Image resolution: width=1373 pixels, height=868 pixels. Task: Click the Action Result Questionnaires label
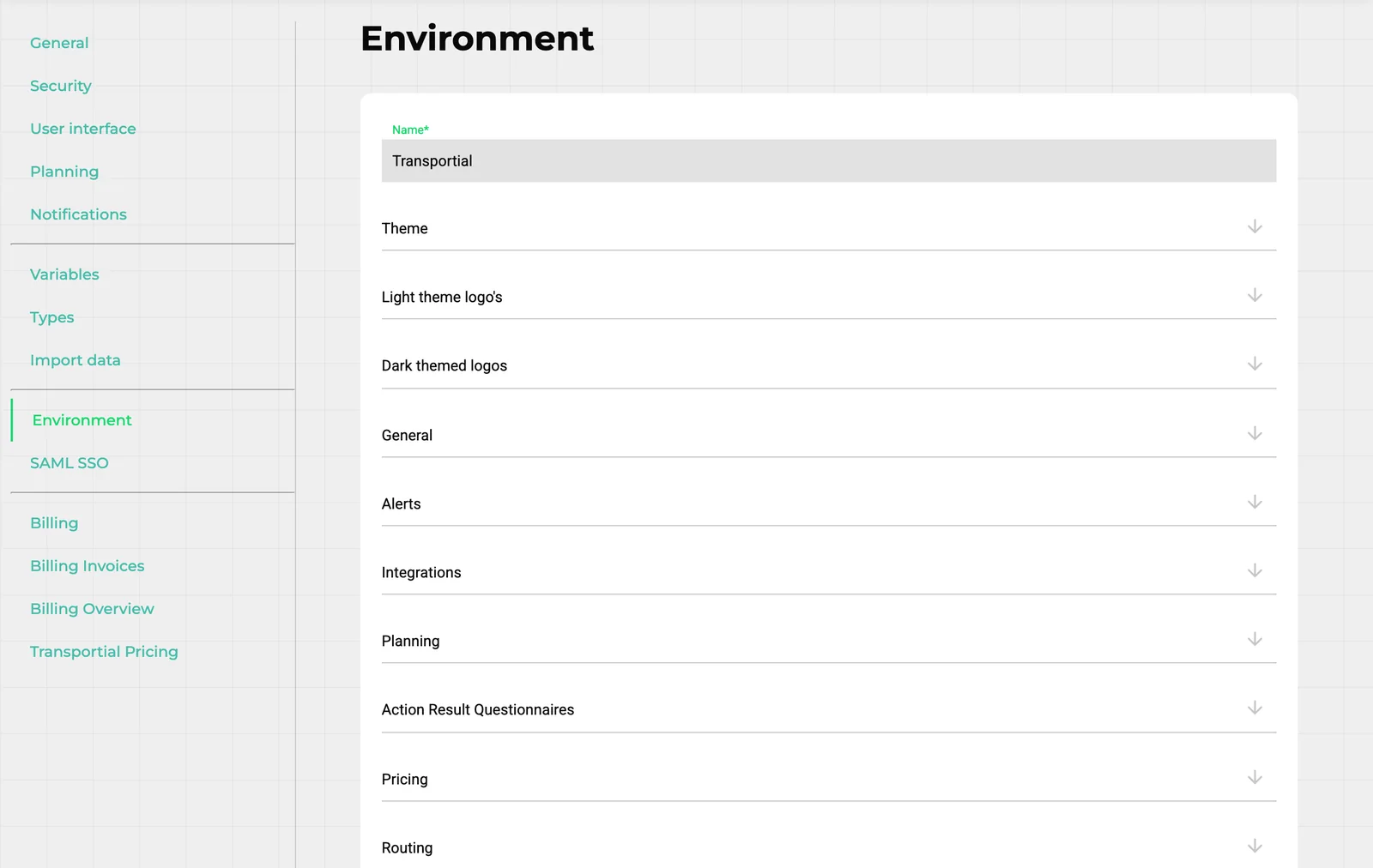(x=478, y=709)
